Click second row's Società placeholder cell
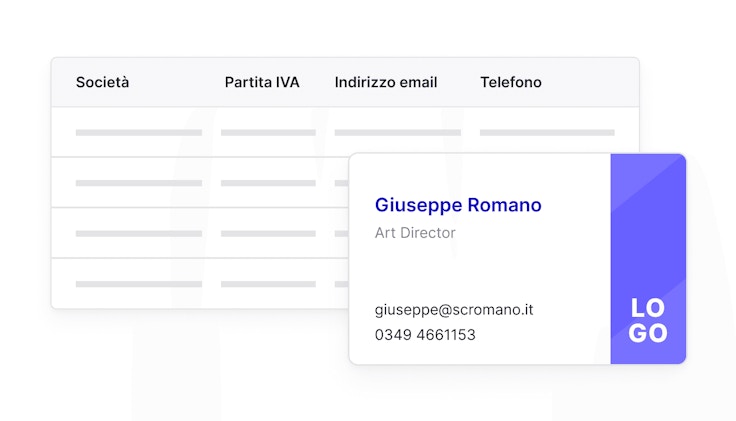736x421 pixels. [138, 183]
